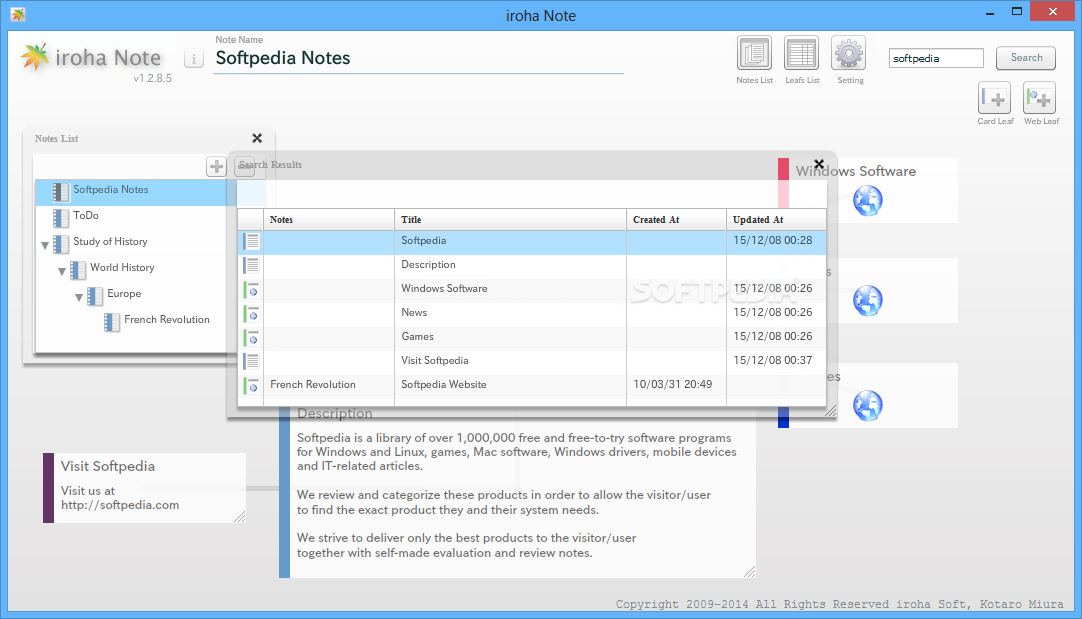Viewport: 1082px width, 619px height.
Task: Select the Europe note in the tree
Action: point(124,293)
